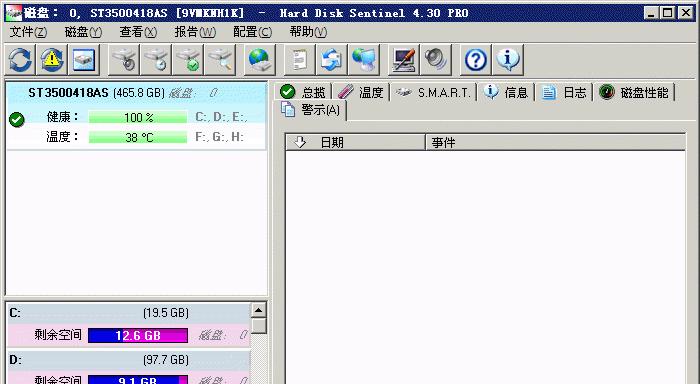Click the green check status icon beside 健康
Screen dimensions: 700x384
pyautogui.click(x=17, y=119)
